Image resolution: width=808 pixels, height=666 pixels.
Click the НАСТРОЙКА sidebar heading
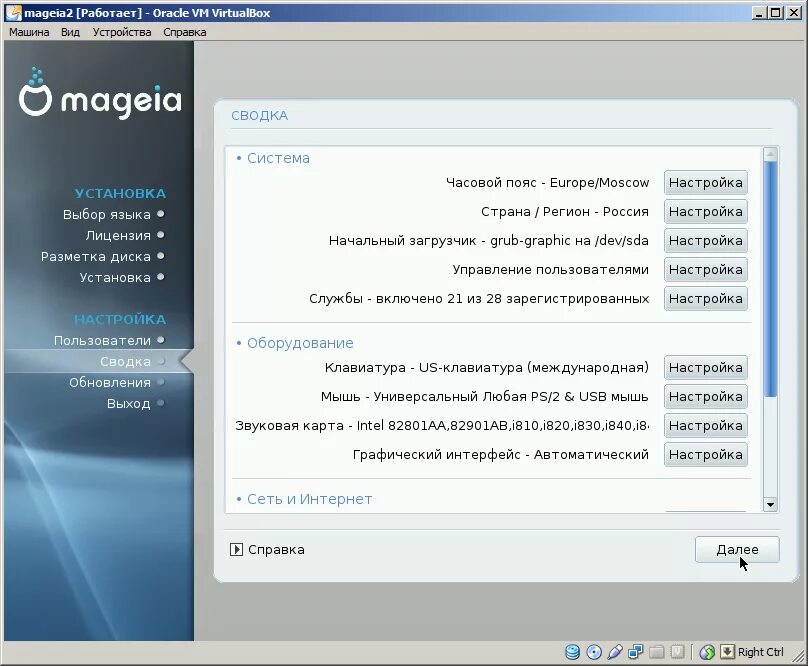pyautogui.click(x=120, y=320)
